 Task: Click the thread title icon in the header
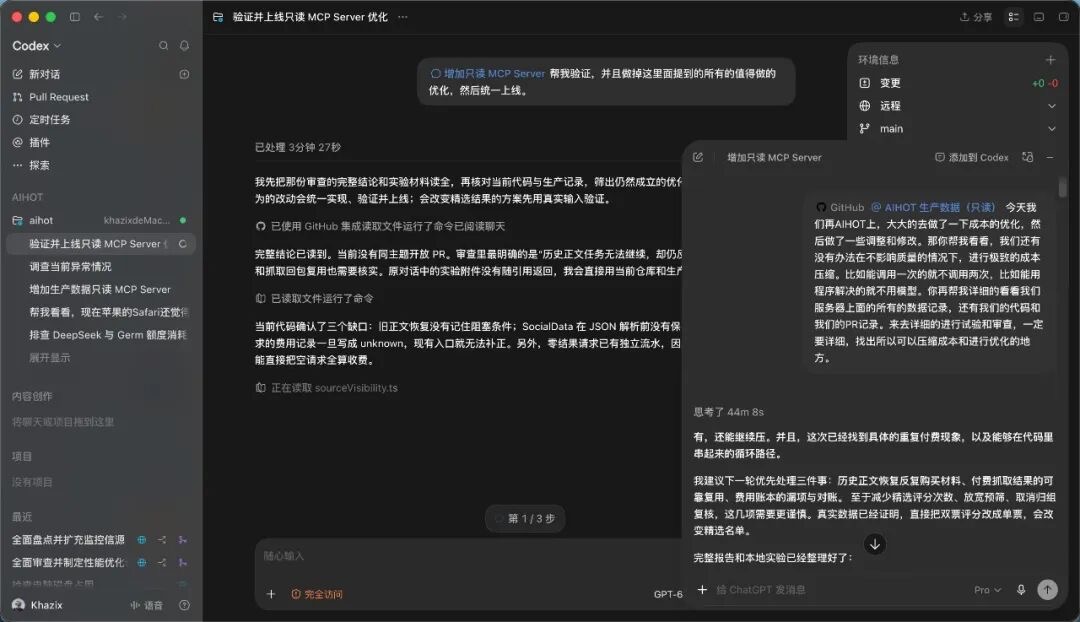[x=218, y=17]
